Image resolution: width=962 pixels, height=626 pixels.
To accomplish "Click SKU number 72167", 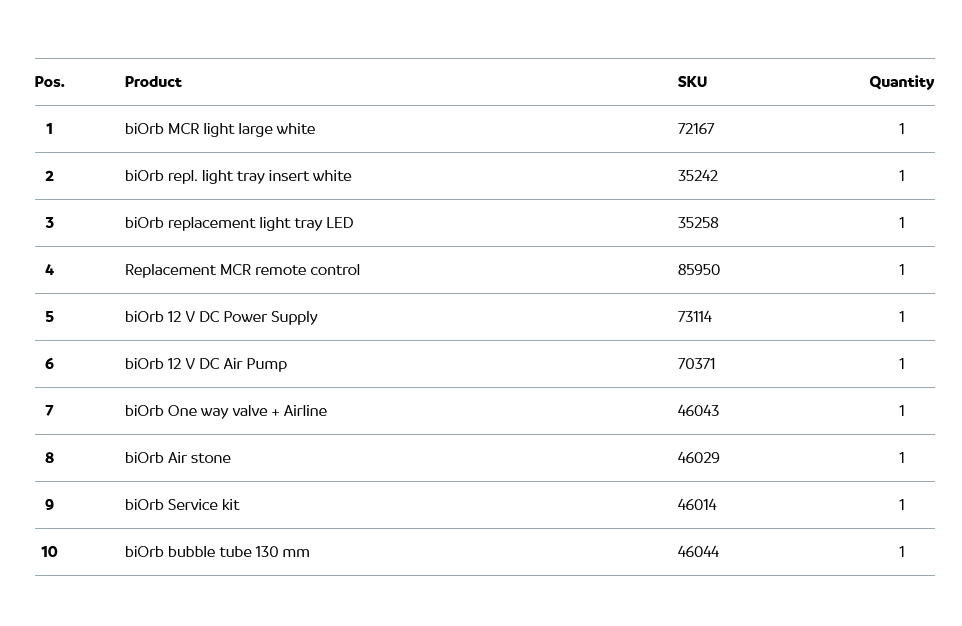I will pyautogui.click(x=696, y=129).
